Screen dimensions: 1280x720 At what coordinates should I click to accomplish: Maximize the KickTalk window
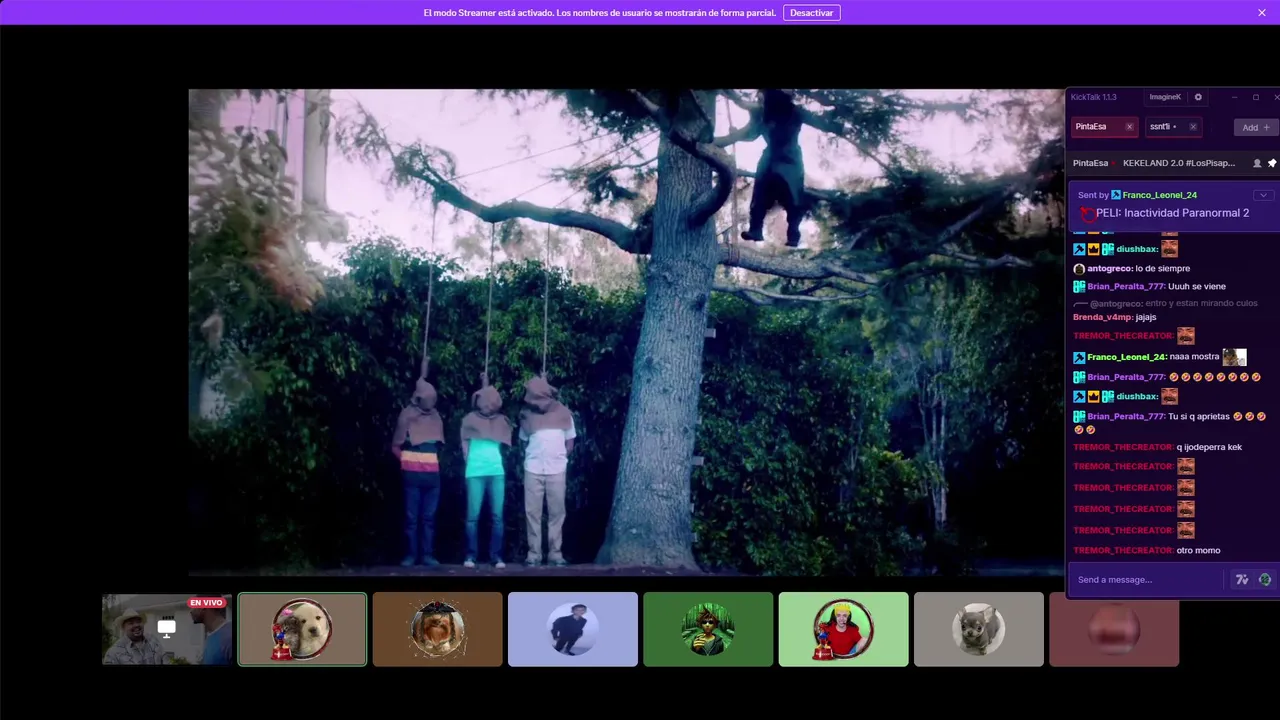pos(1256,97)
